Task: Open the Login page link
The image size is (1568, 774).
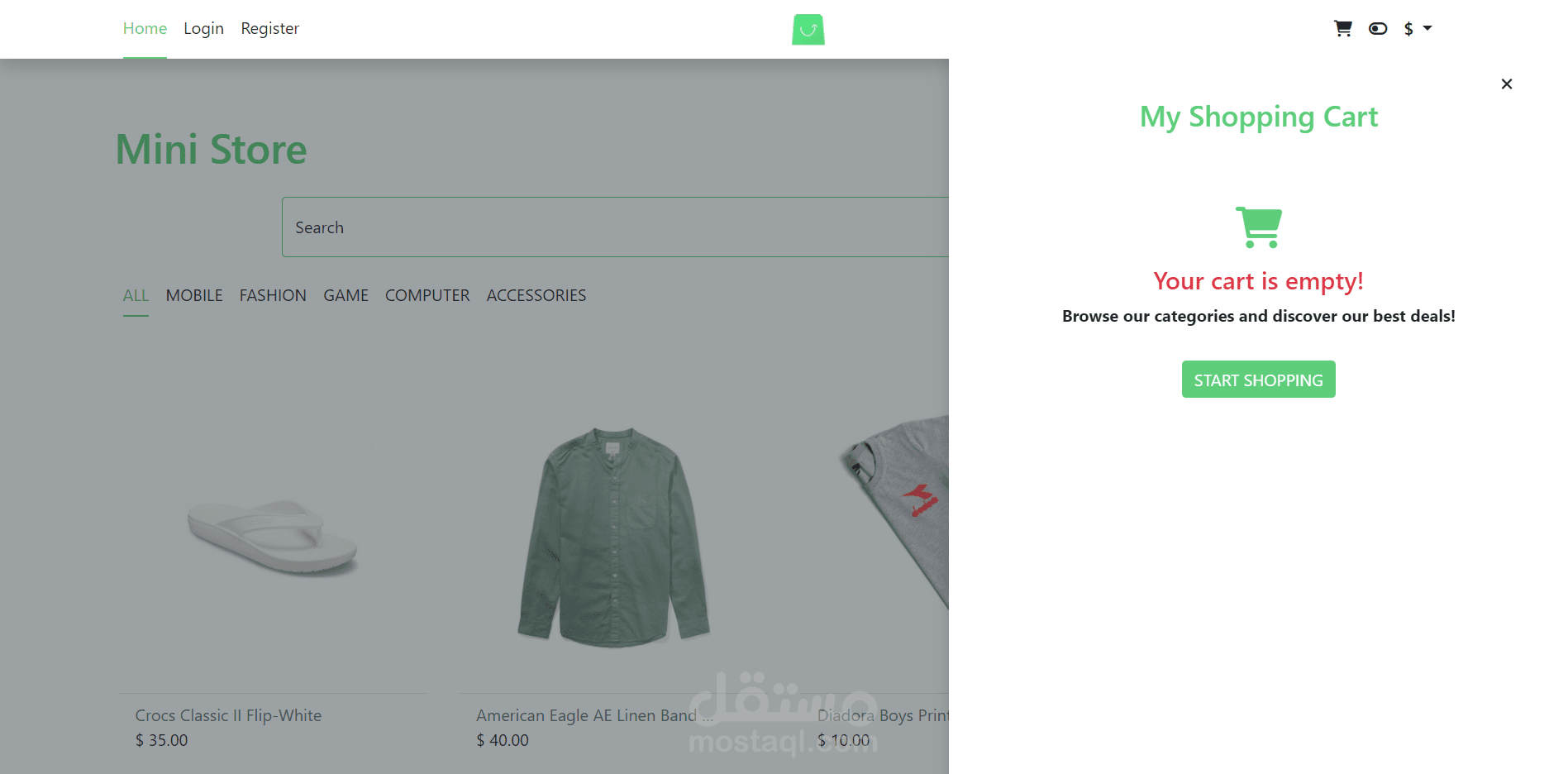Action: pyautogui.click(x=203, y=29)
